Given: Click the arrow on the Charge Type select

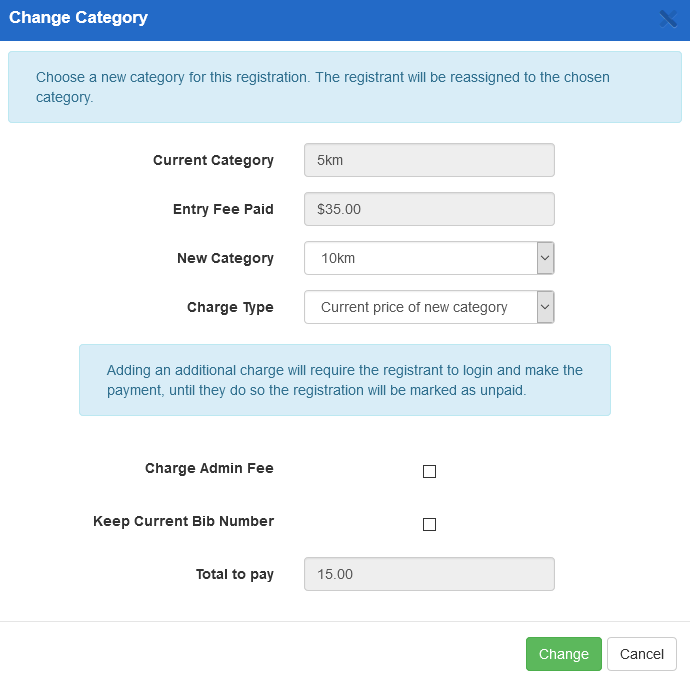Looking at the screenshot, I should point(545,307).
